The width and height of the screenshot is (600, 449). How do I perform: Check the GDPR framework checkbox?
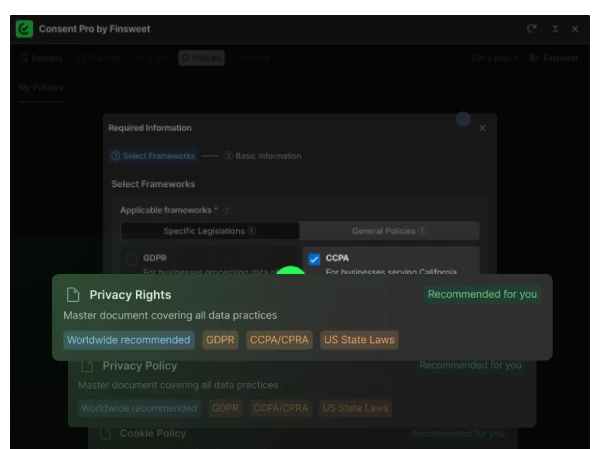[132, 259]
